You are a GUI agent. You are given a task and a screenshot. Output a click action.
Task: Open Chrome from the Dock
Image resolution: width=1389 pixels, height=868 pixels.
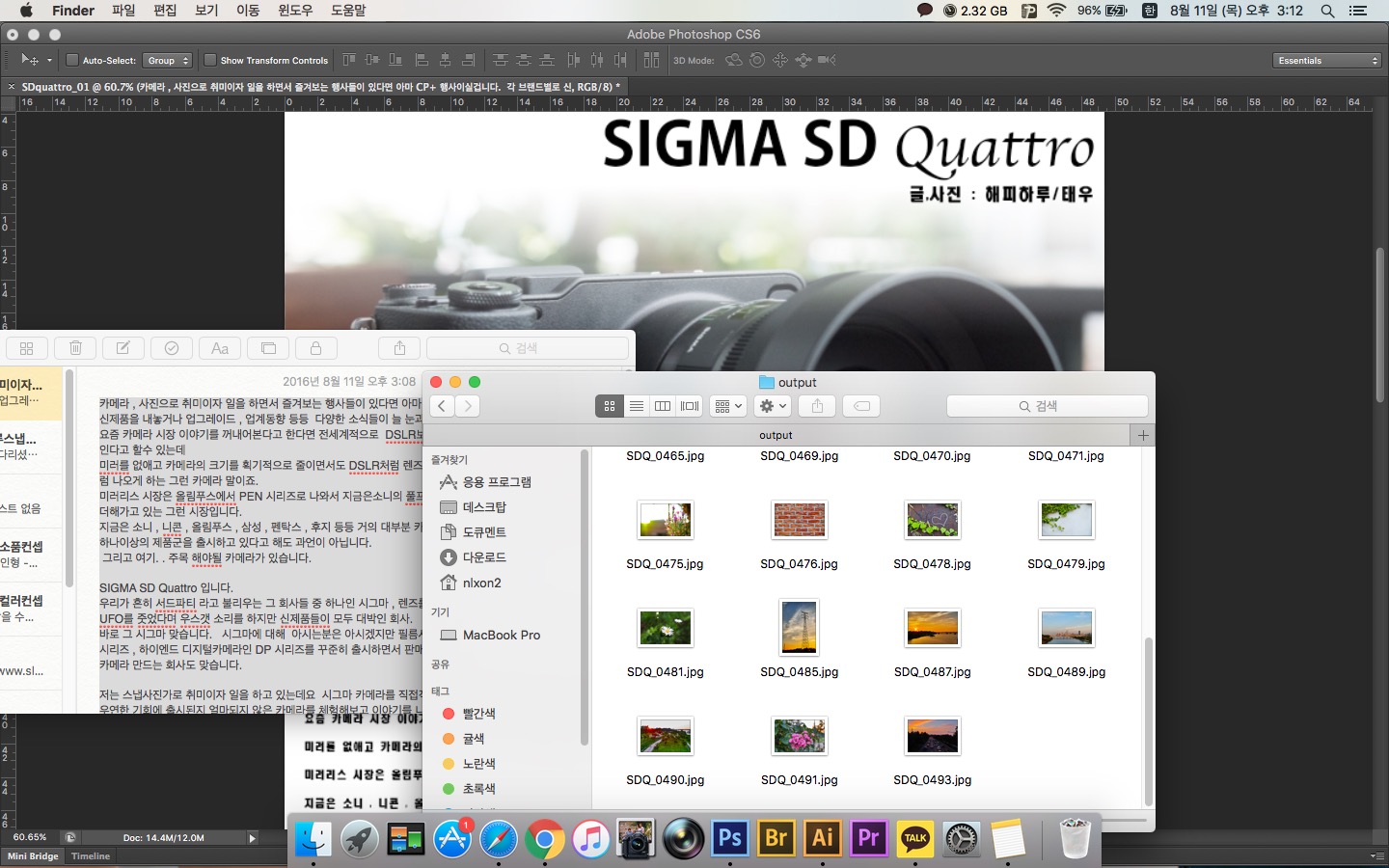coord(545,838)
